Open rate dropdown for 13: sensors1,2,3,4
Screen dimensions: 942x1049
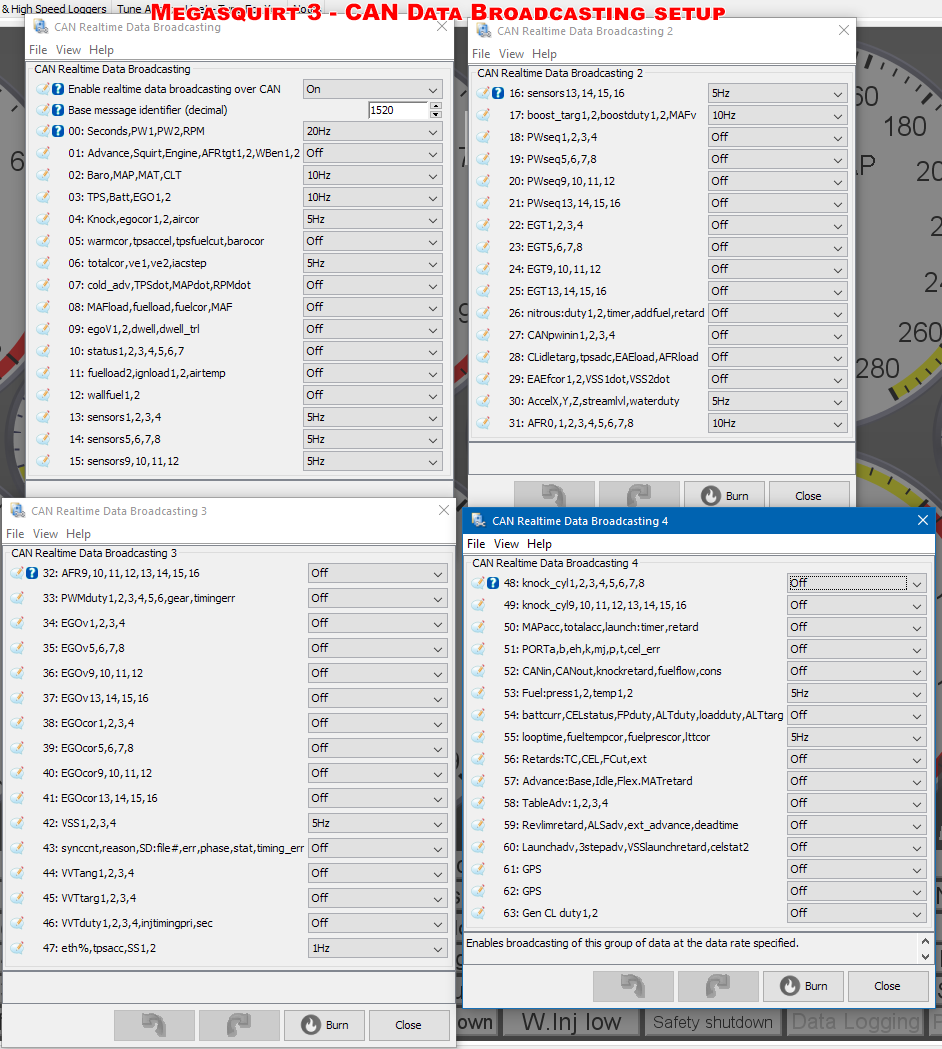click(x=373, y=417)
